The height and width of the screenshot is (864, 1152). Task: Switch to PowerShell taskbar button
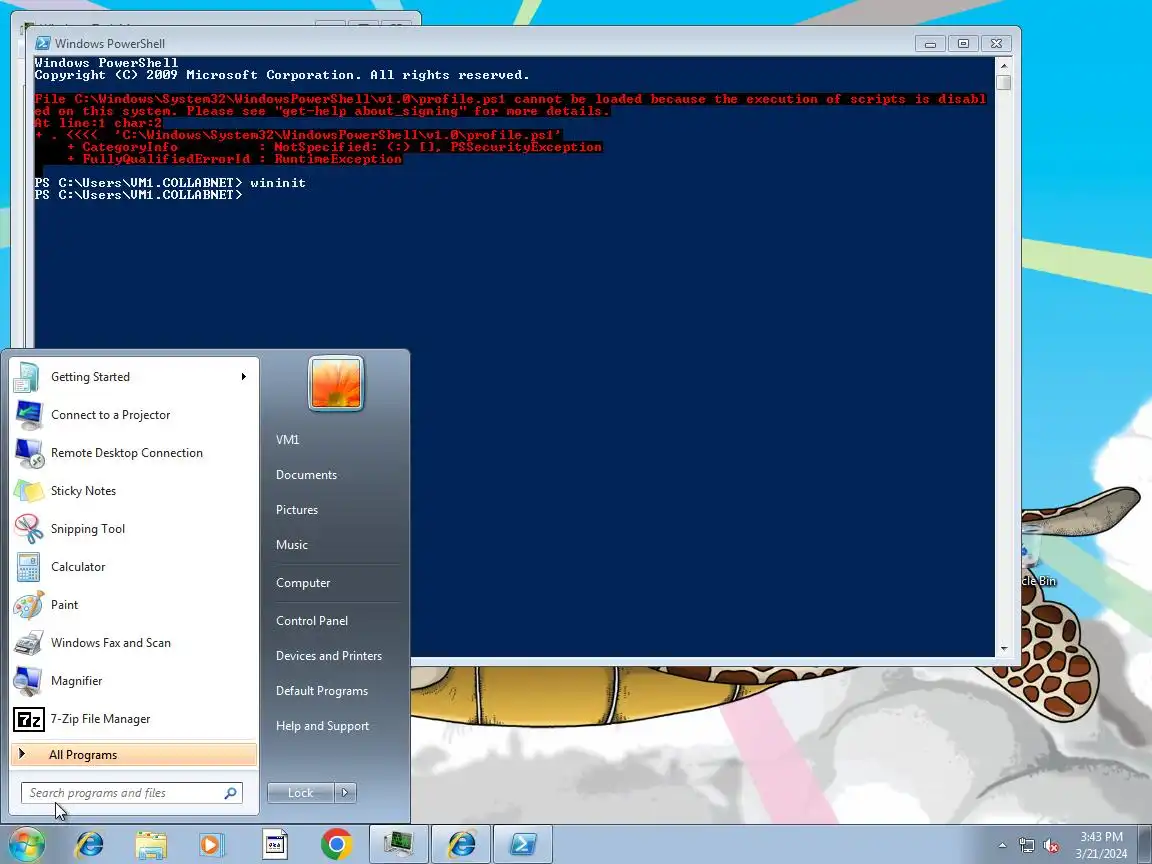[522, 845]
